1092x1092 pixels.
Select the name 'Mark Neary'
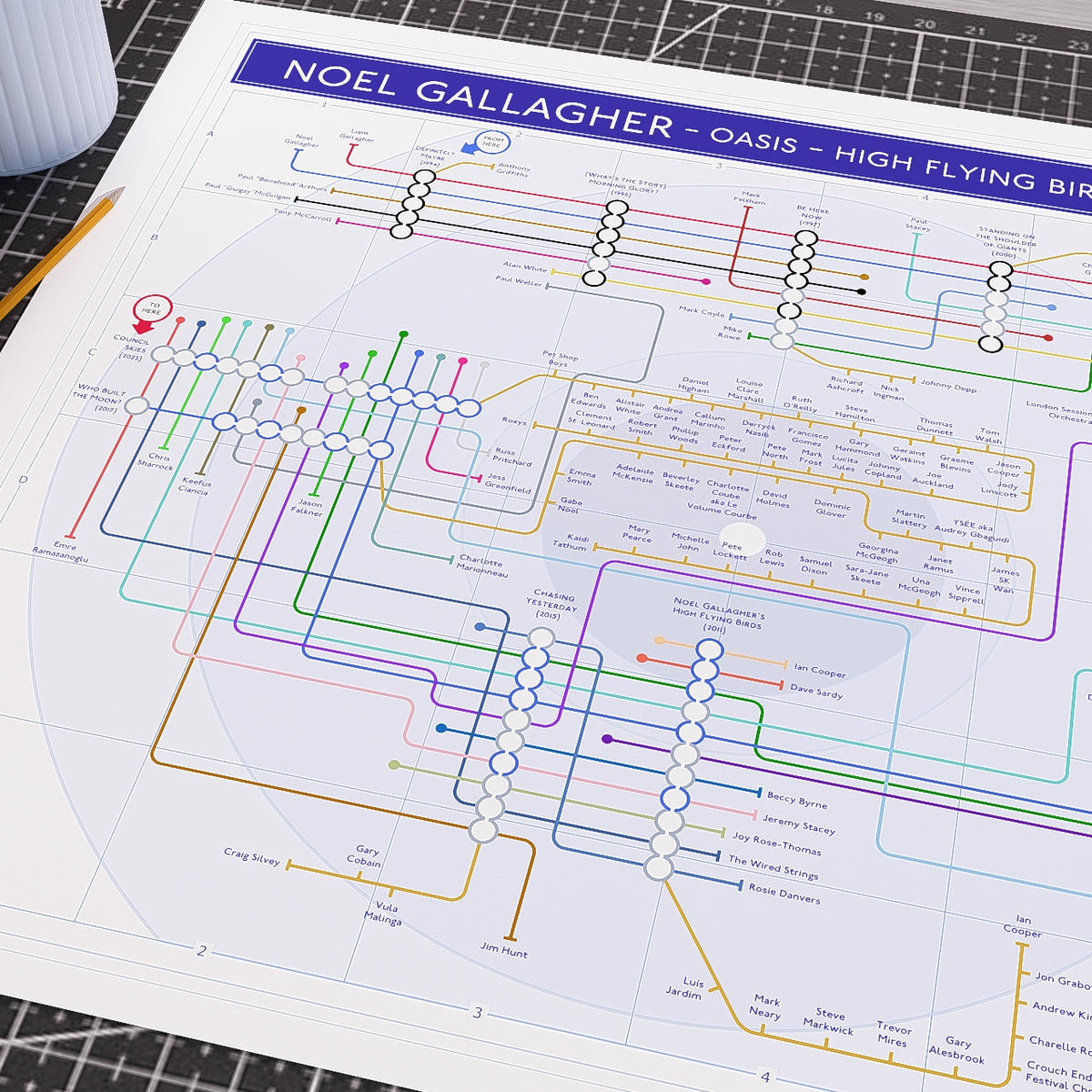(x=765, y=1006)
